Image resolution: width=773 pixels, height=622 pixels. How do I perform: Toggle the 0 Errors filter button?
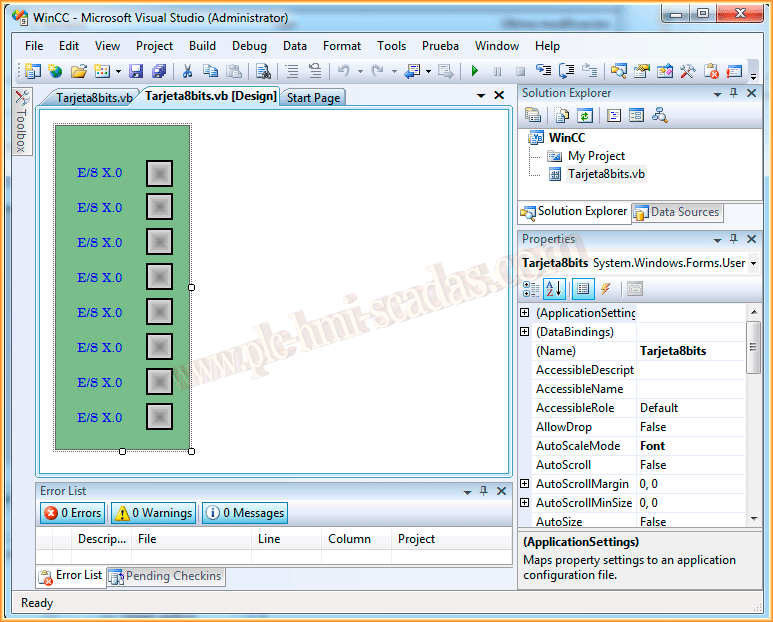(73, 513)
